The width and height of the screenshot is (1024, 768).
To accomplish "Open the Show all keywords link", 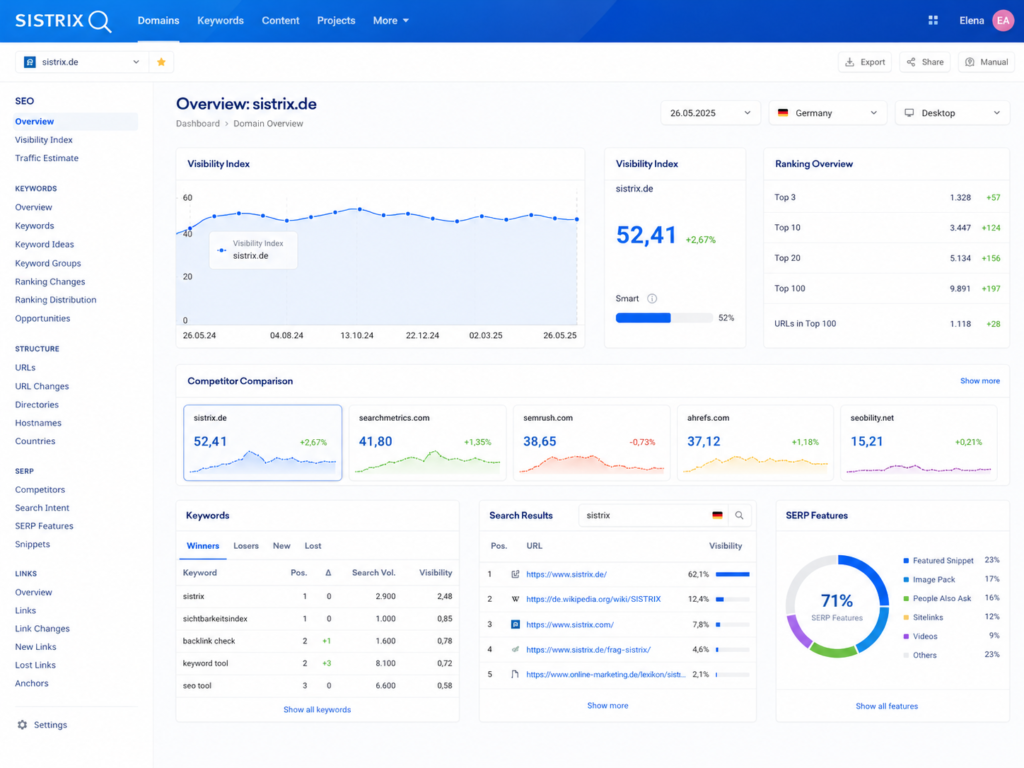I will point(317,710).
